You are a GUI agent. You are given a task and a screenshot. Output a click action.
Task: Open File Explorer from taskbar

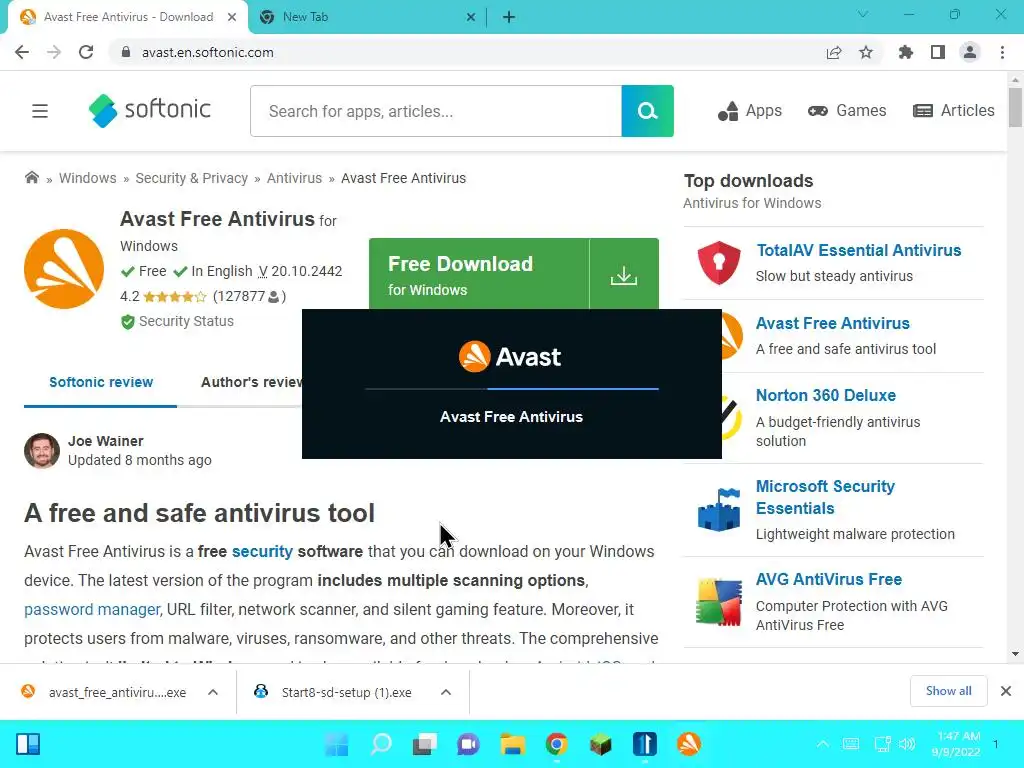(x=513, y=744)
